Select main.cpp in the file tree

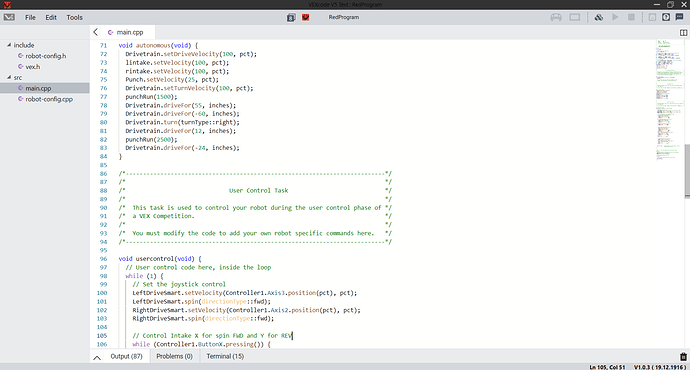tap(44, 88)
